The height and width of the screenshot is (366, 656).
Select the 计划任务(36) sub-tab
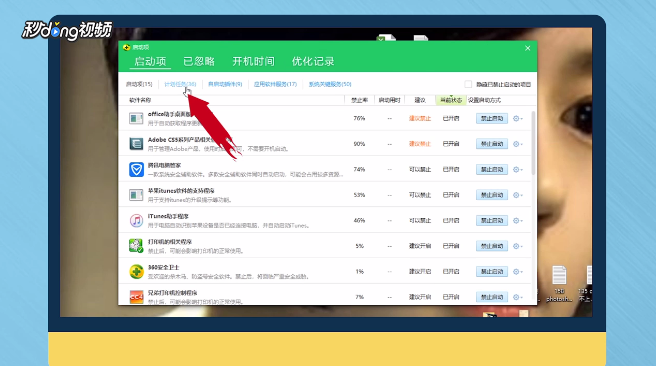[x=180, y=84]
